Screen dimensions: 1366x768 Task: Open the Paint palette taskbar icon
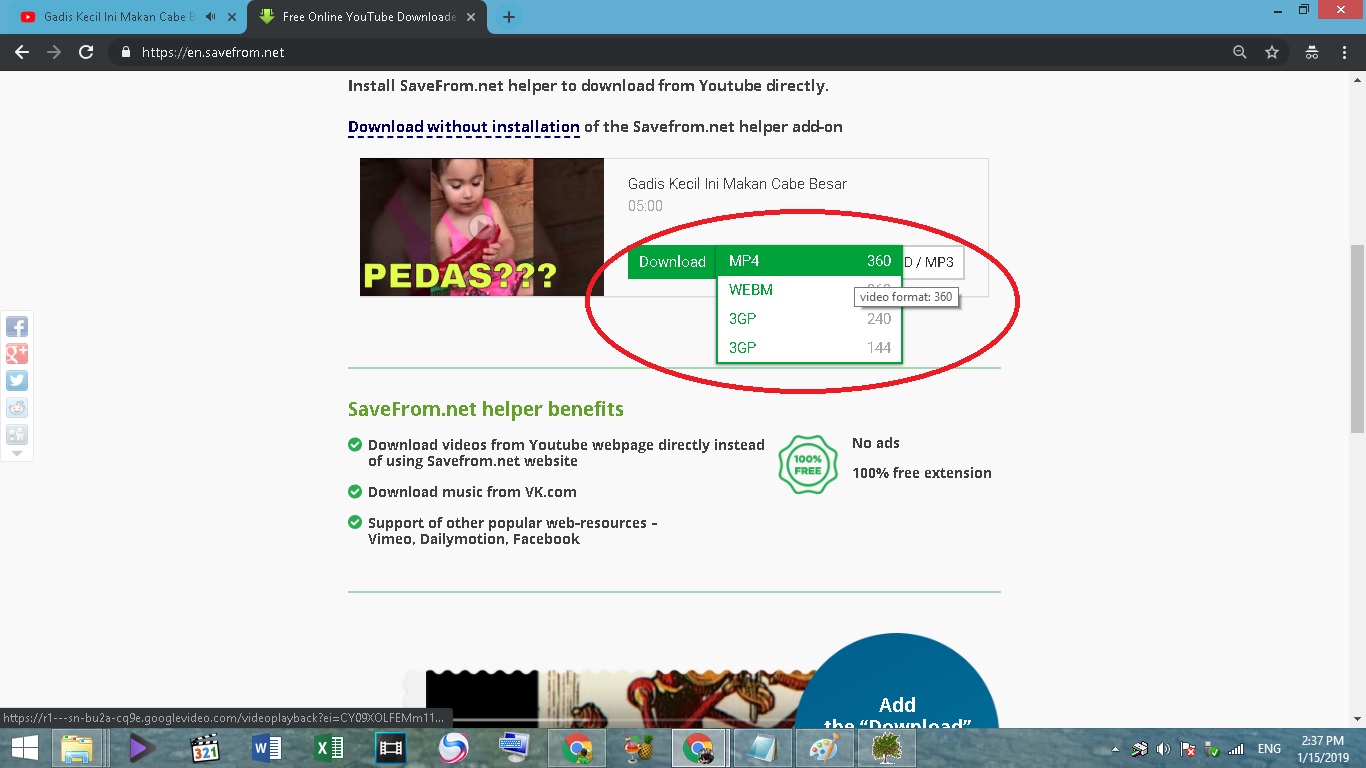tap(825, 748)
